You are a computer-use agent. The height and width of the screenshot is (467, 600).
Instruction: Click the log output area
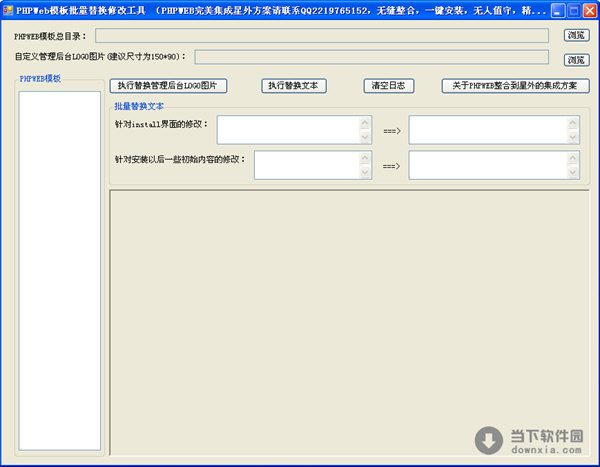point(349,322)
